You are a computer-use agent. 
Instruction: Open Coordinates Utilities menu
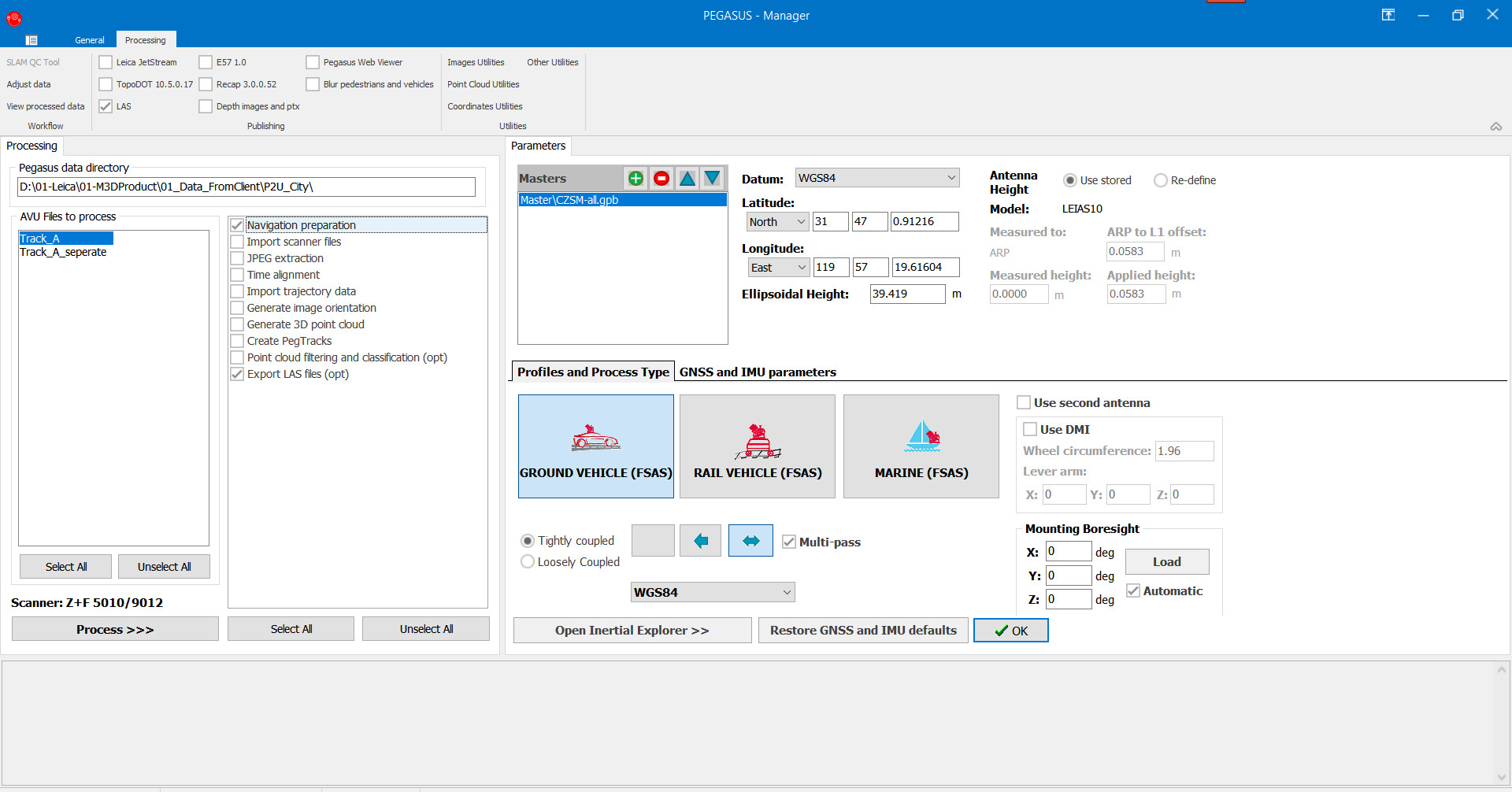coord(485,106)
